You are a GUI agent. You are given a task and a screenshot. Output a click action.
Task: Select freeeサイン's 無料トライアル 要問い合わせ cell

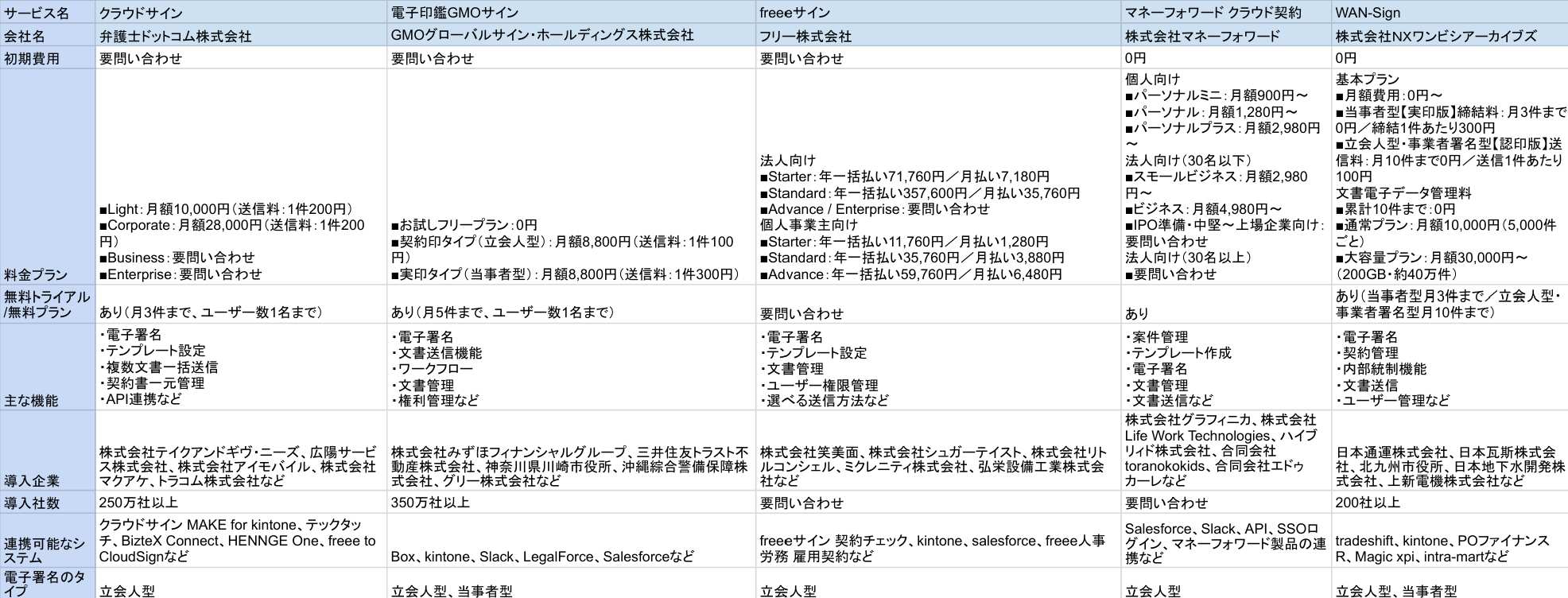938,304
